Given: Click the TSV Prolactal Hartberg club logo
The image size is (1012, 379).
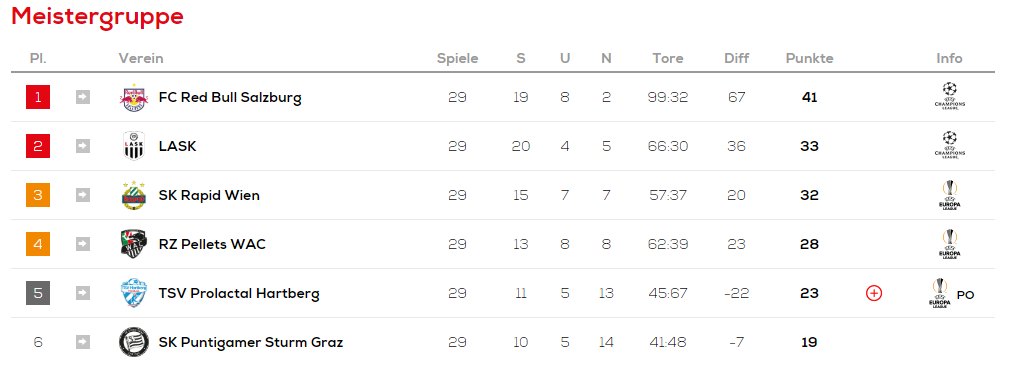Looking at the screenshot, I should coord(134,293).
